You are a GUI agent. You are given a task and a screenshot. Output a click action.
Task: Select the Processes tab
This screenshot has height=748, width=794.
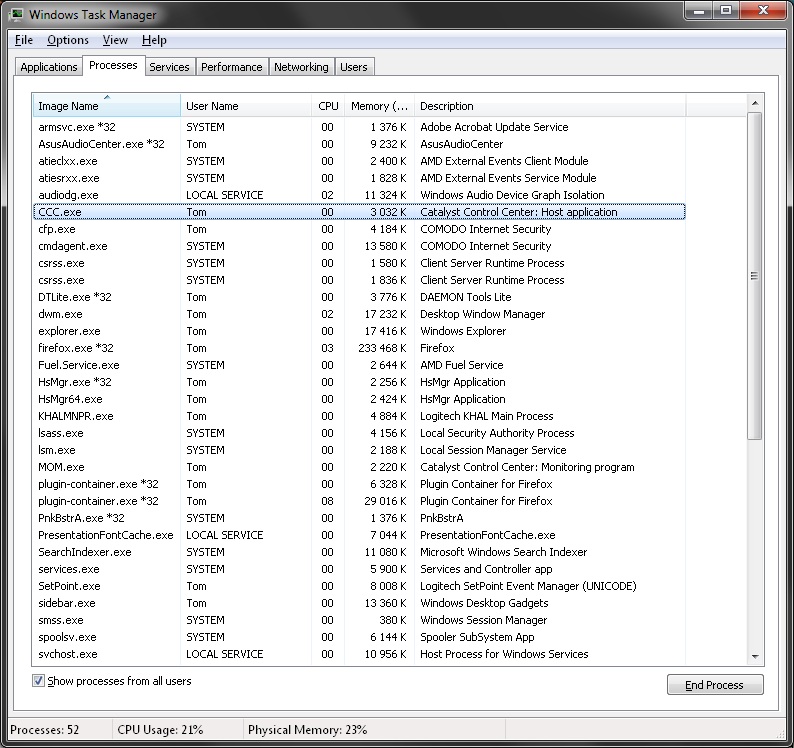pyautogui.click(x=113, y=65)
